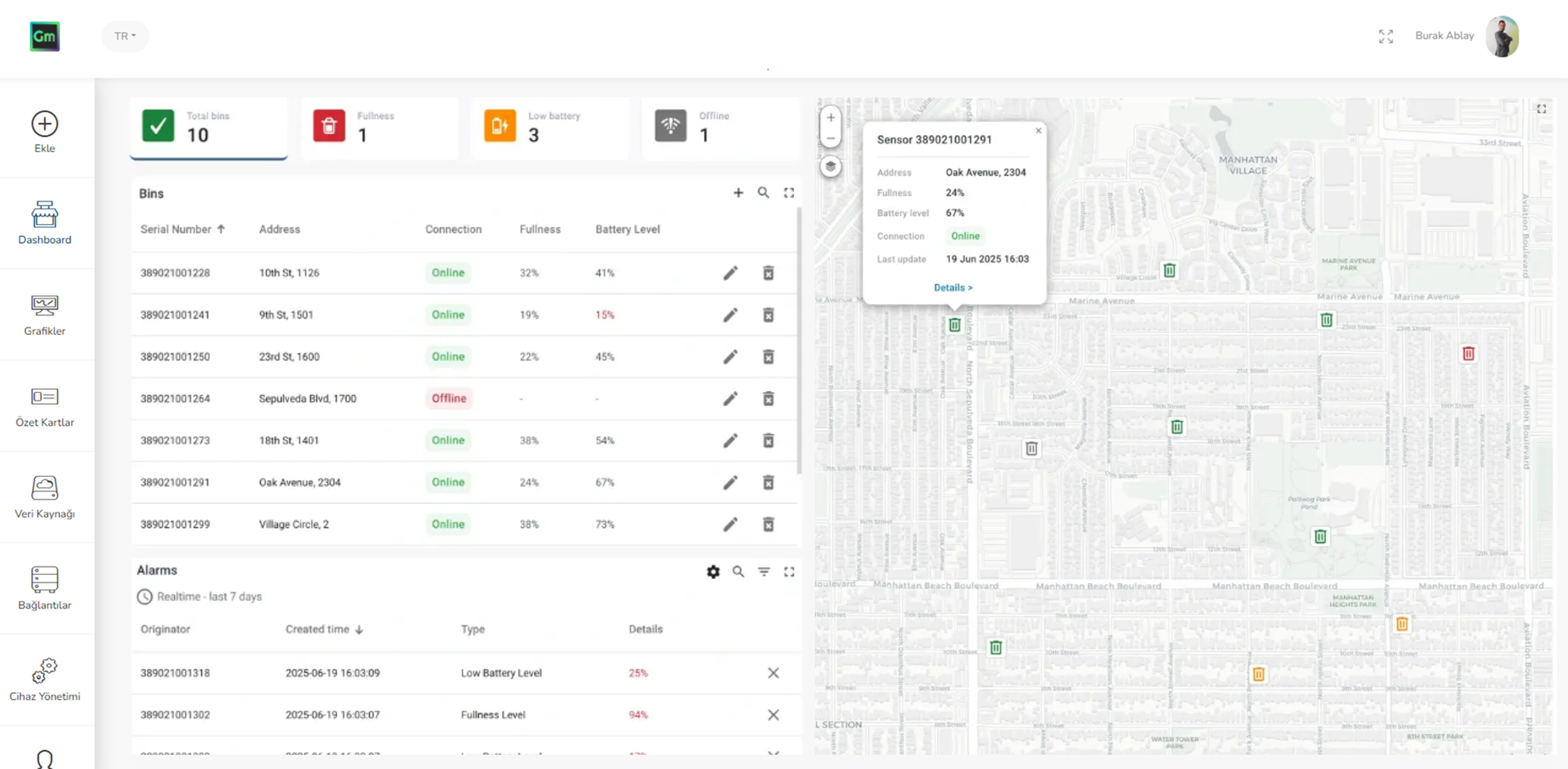This screenshot has height=769, width=1568.
Task: Open Details for sensor 389021001291
Action: [953, 287]
